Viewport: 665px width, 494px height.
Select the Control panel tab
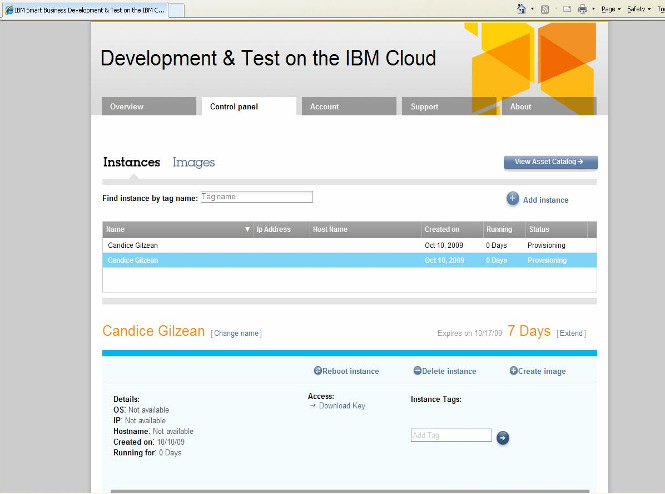tap(249, 106)
